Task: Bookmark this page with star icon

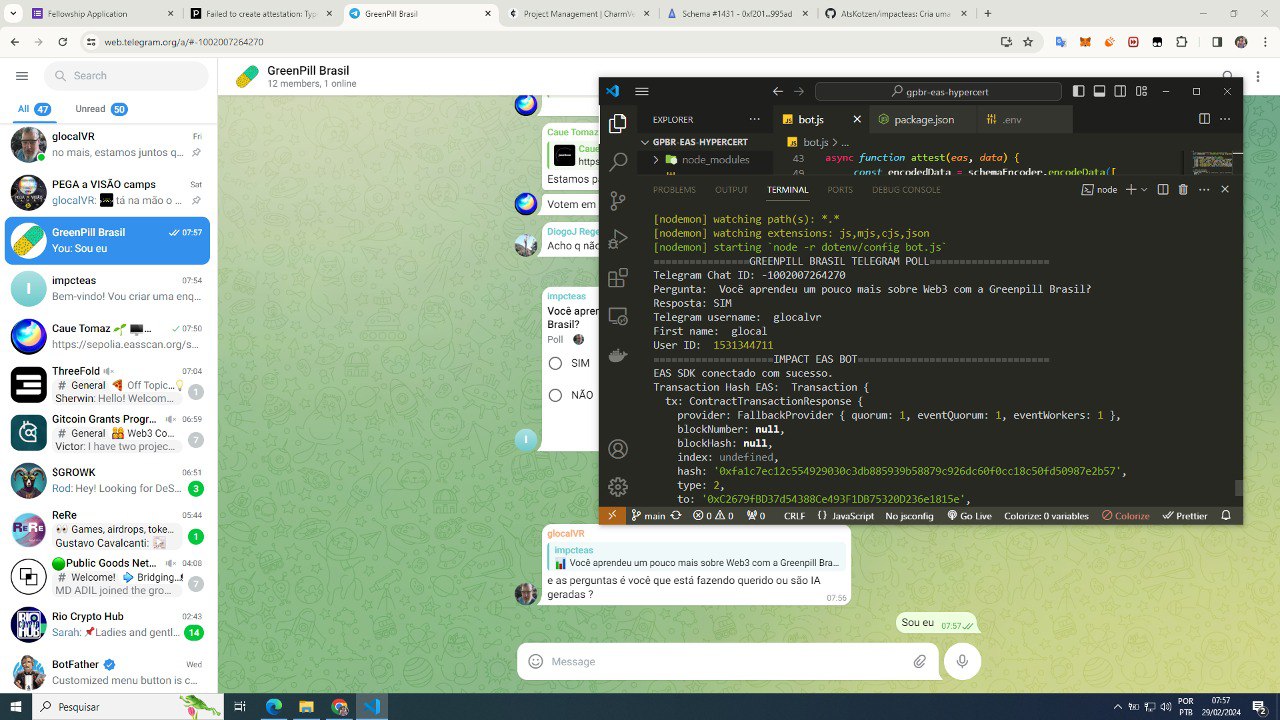Action: coord(1028,42)
